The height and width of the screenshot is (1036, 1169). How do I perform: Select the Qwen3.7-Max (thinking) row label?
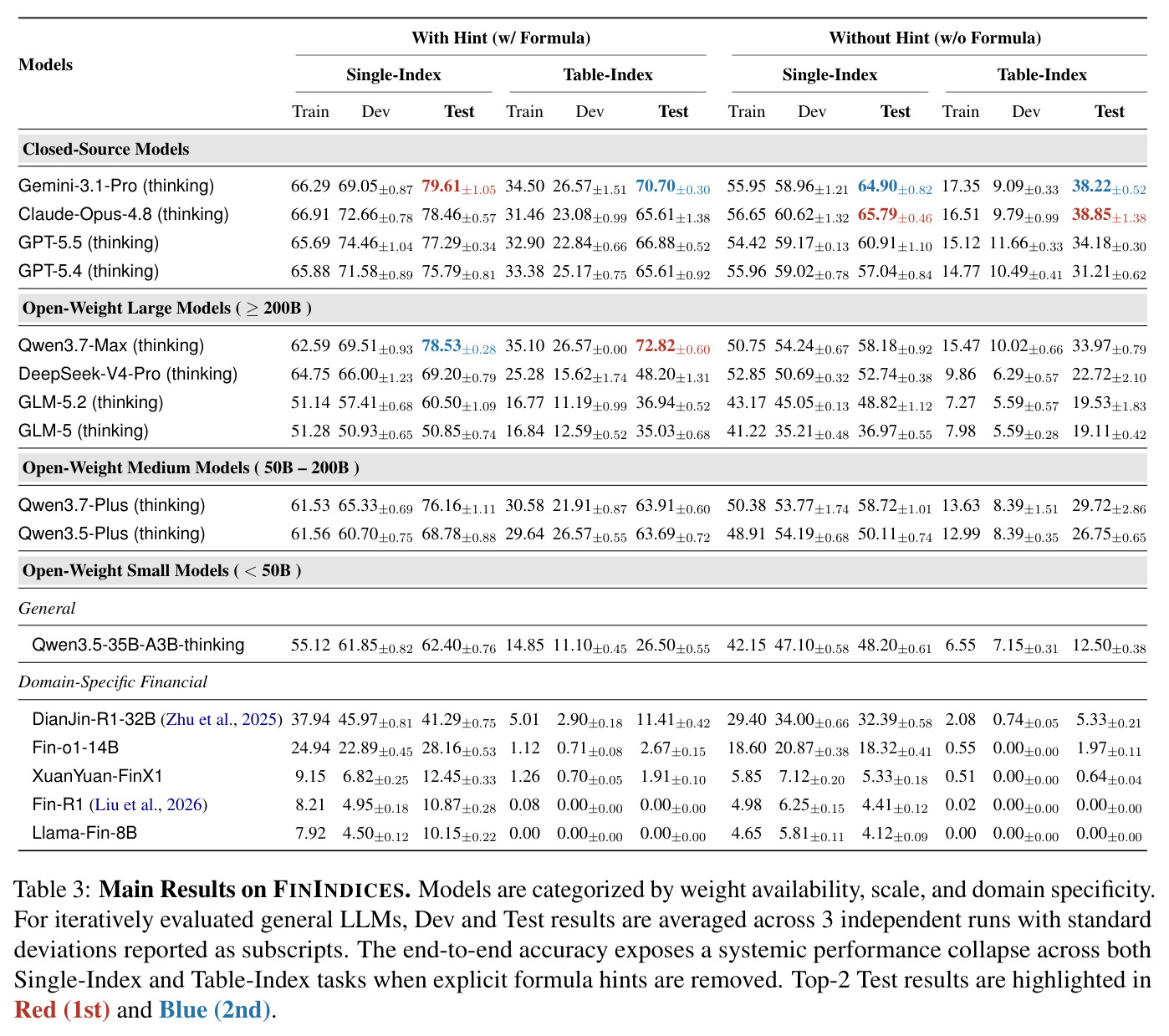[111, 345]
